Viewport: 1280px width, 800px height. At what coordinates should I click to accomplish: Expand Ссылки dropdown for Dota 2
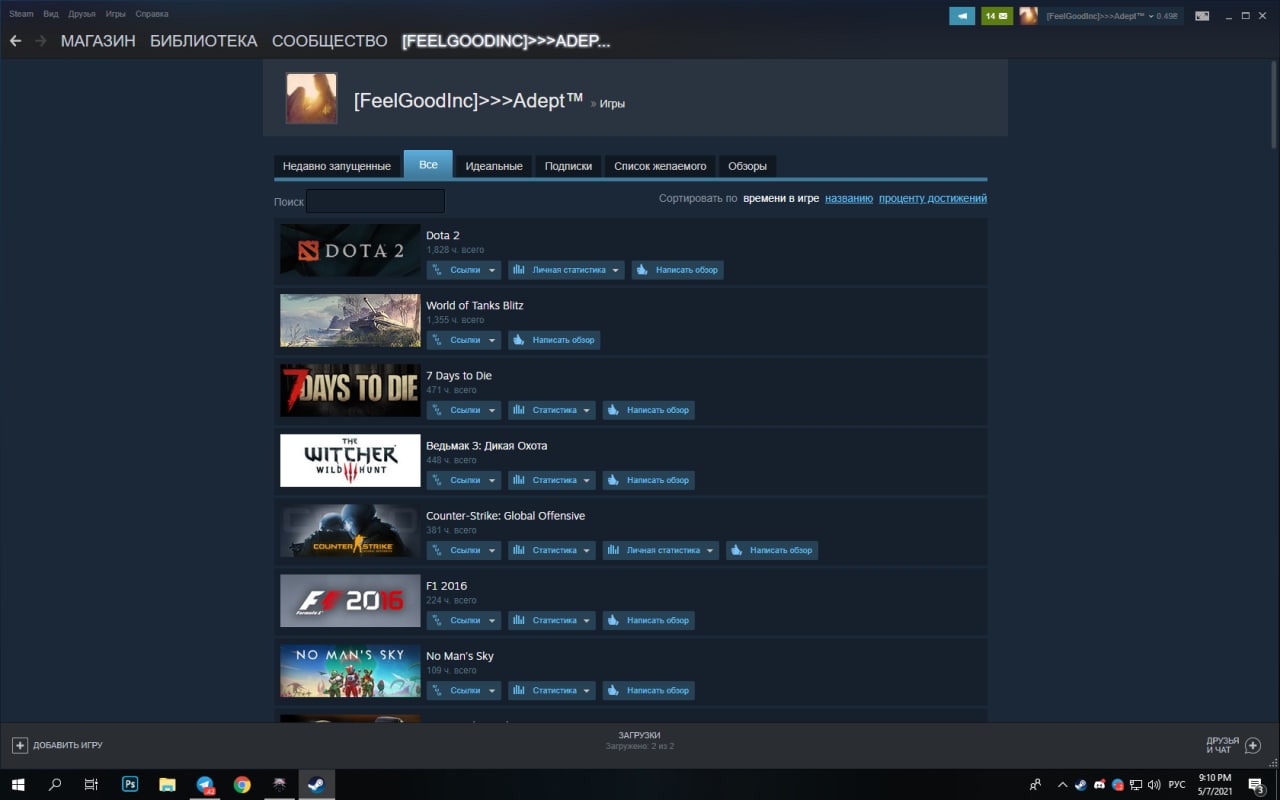click(x=464, y=270)
